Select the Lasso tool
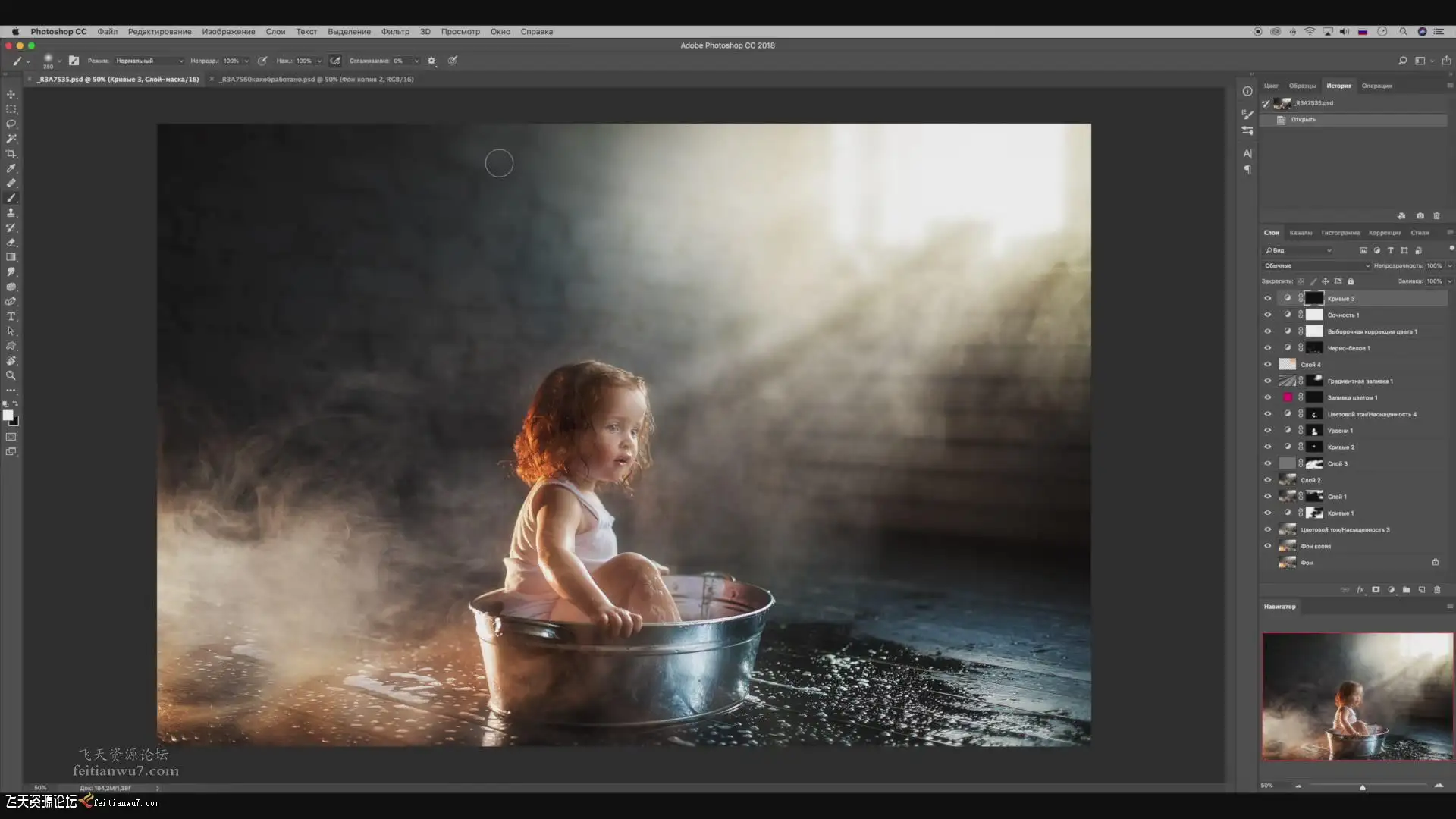 11,124
